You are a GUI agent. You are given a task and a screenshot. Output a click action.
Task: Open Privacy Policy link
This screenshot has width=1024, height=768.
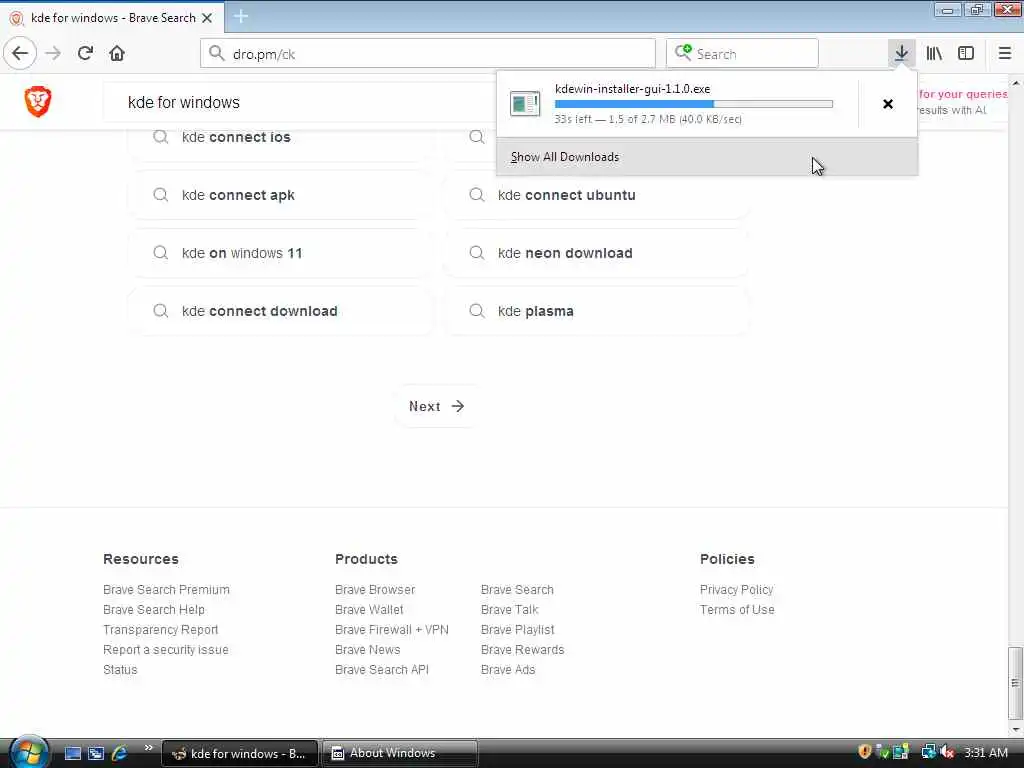coord(736,590)
